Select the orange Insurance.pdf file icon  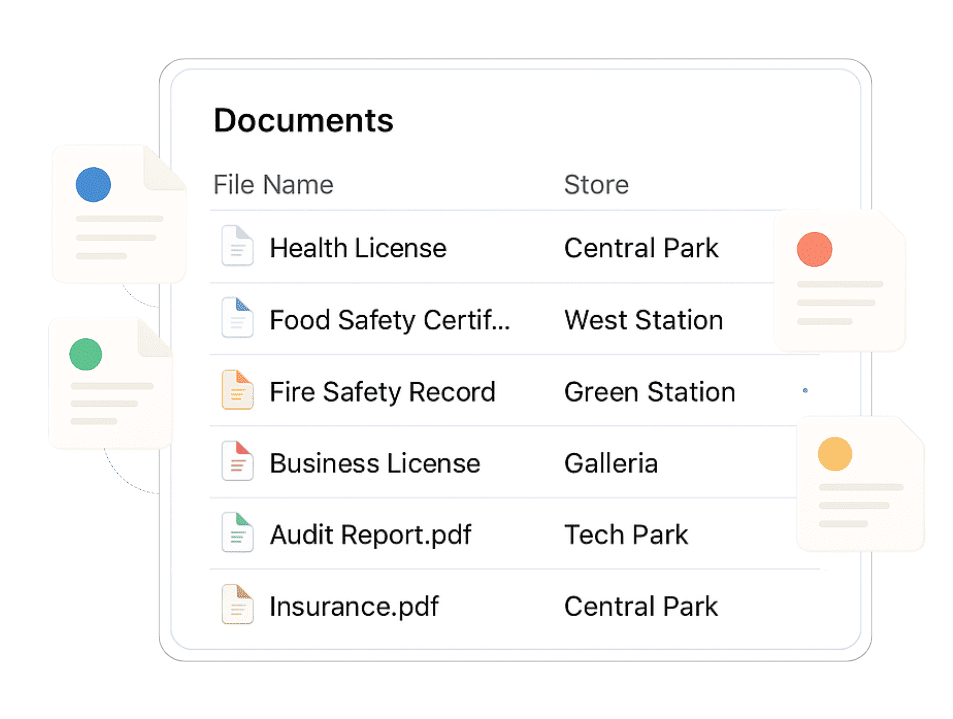pos(237,605)
